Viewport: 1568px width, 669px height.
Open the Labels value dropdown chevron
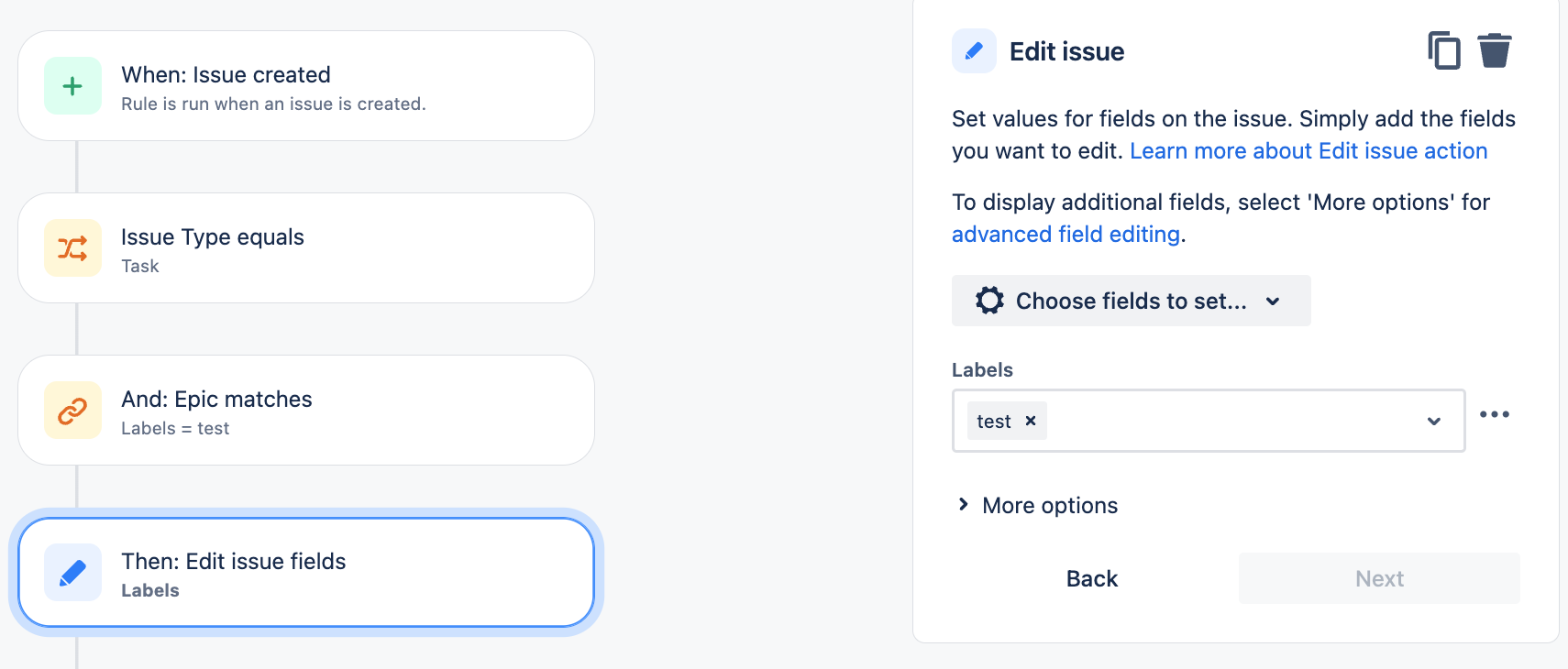[1432, 422]
